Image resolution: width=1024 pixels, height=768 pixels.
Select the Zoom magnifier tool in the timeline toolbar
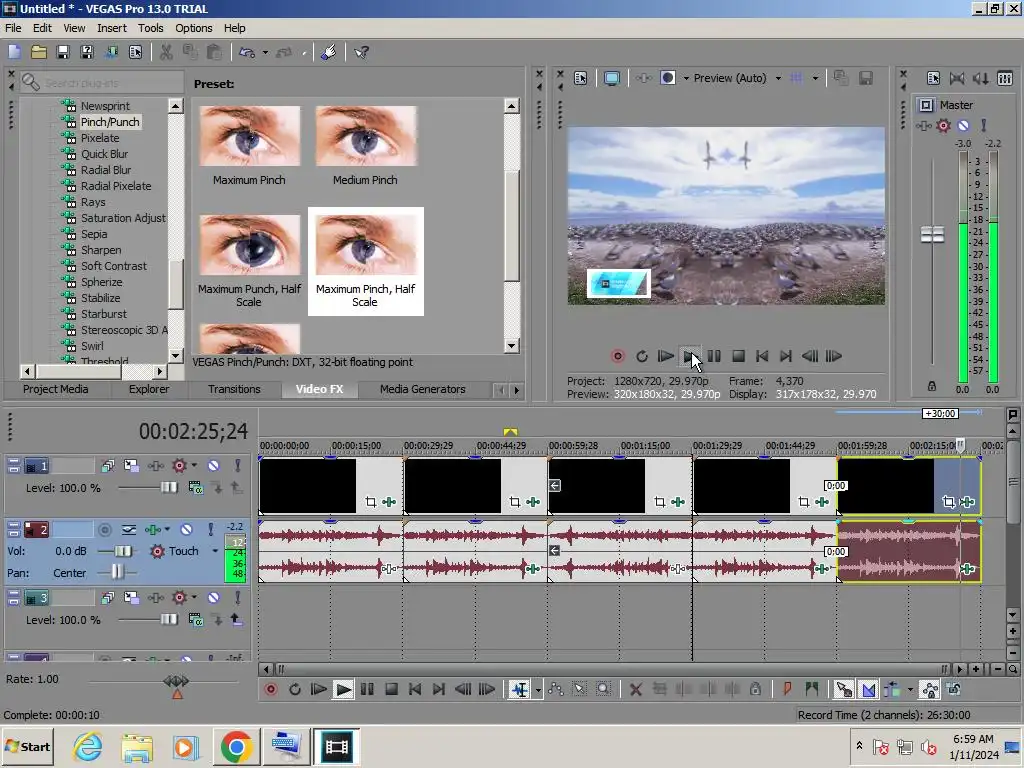[603, 689]
